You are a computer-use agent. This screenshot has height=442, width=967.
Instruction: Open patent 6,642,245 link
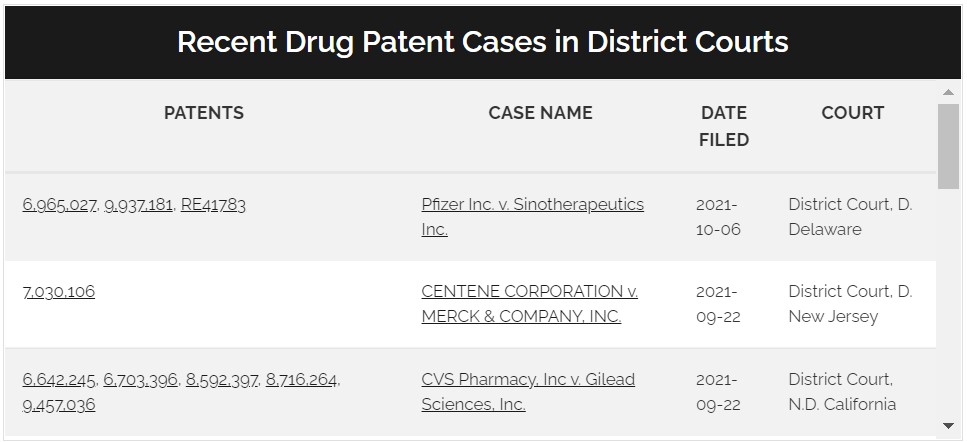(59, 380)
